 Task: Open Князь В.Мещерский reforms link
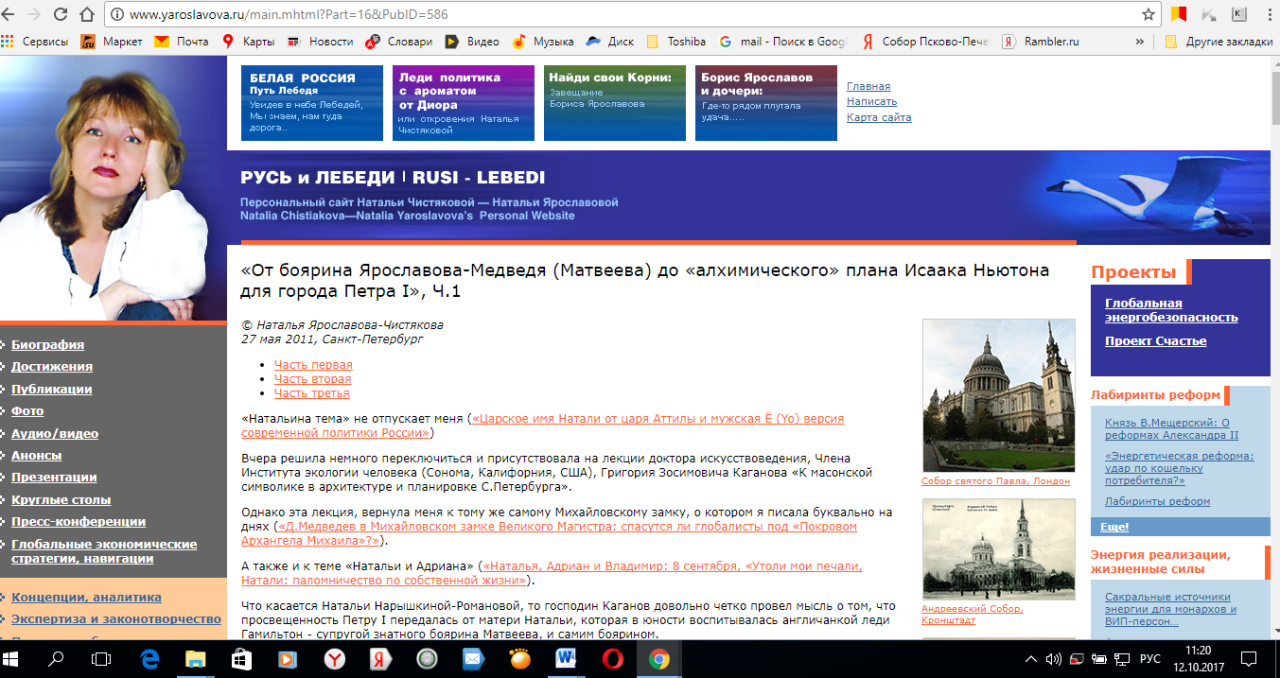coord(1172,429)
